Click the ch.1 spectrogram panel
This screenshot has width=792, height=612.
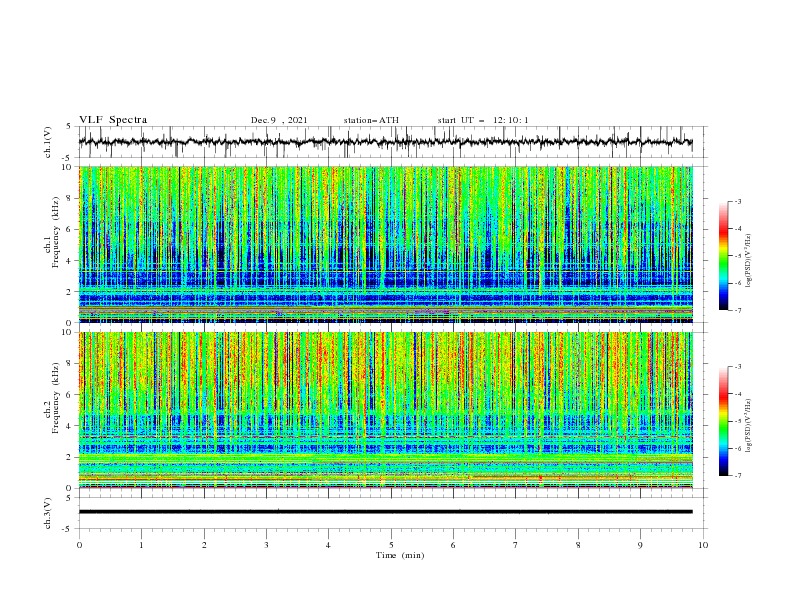point(386,244)
